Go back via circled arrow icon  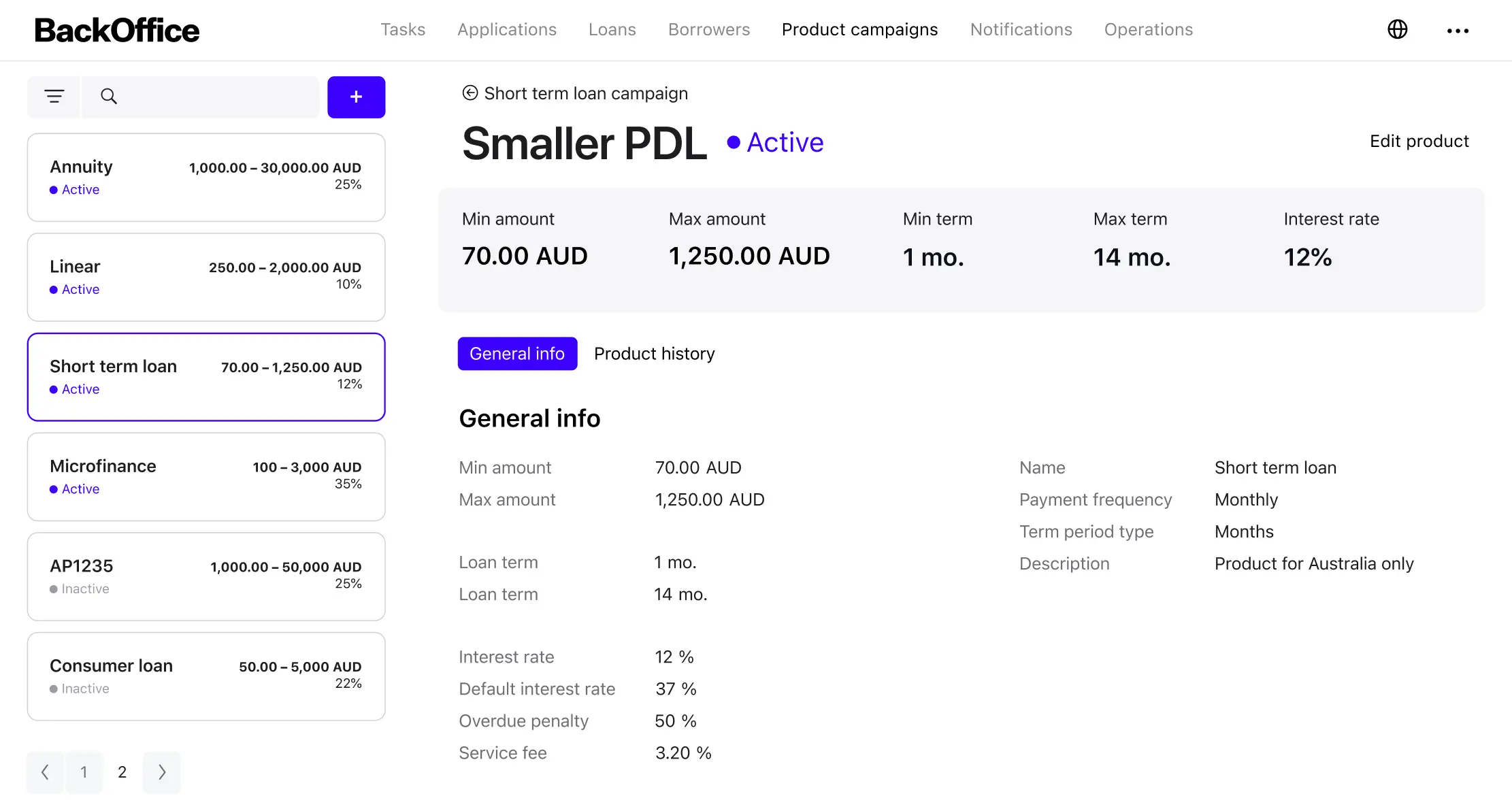[x=470, y=93]
